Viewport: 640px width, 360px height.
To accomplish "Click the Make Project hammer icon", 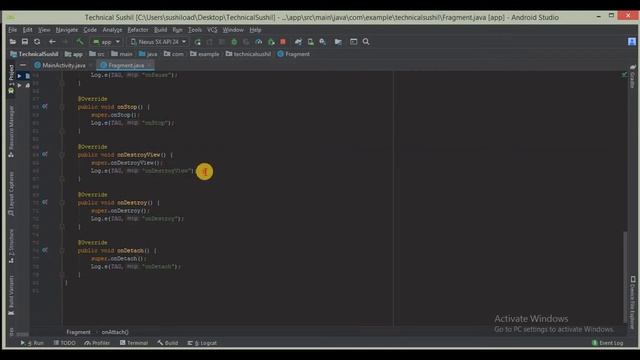I will coord(80,42).
